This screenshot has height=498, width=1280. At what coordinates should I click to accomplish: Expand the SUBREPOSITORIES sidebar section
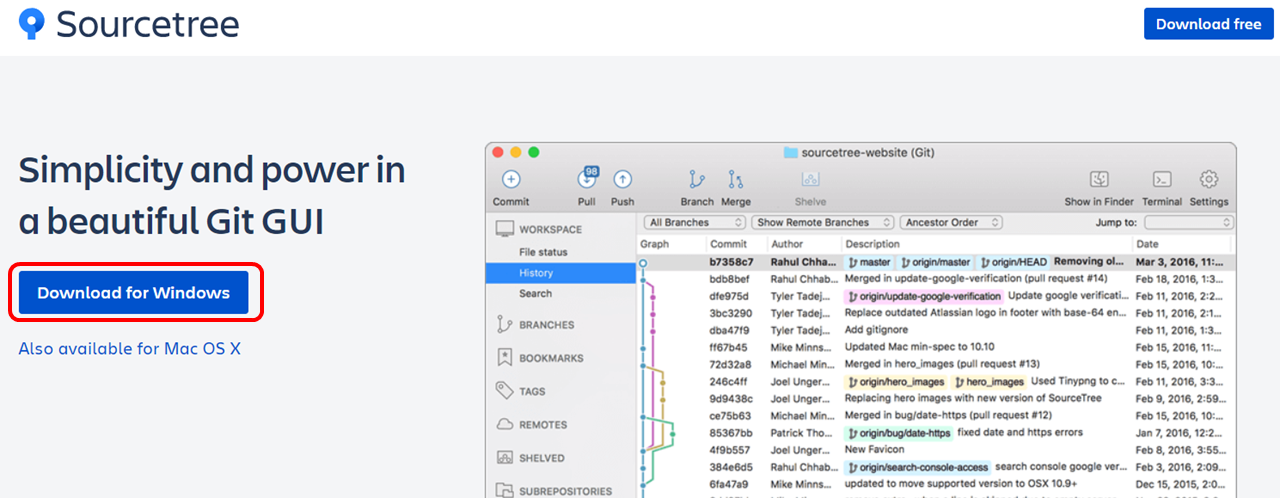coord(565,491)
